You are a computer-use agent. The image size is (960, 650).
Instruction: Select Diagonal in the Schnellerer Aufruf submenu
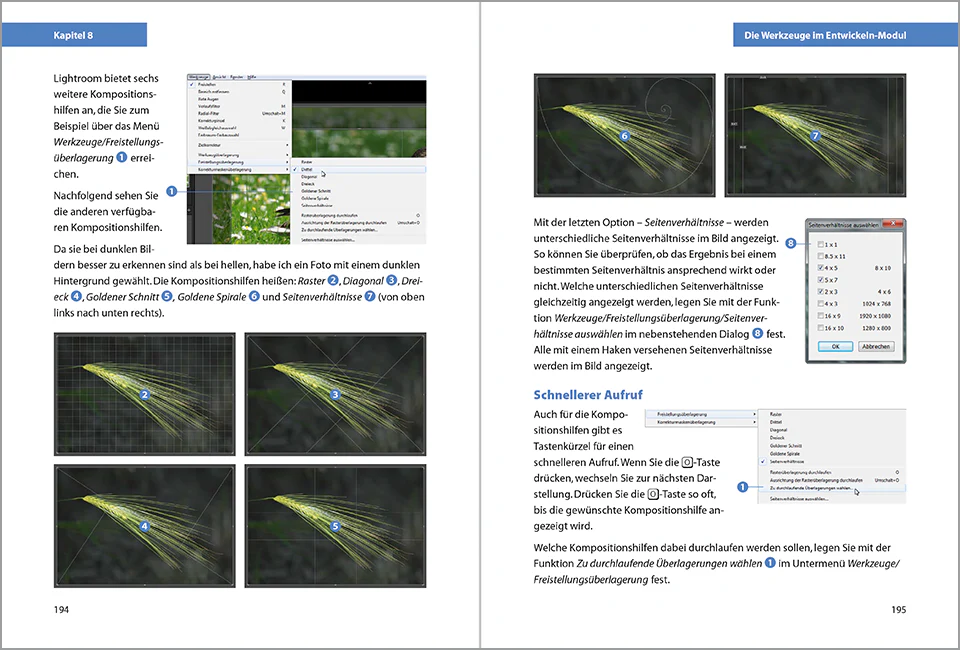point(831,430)
